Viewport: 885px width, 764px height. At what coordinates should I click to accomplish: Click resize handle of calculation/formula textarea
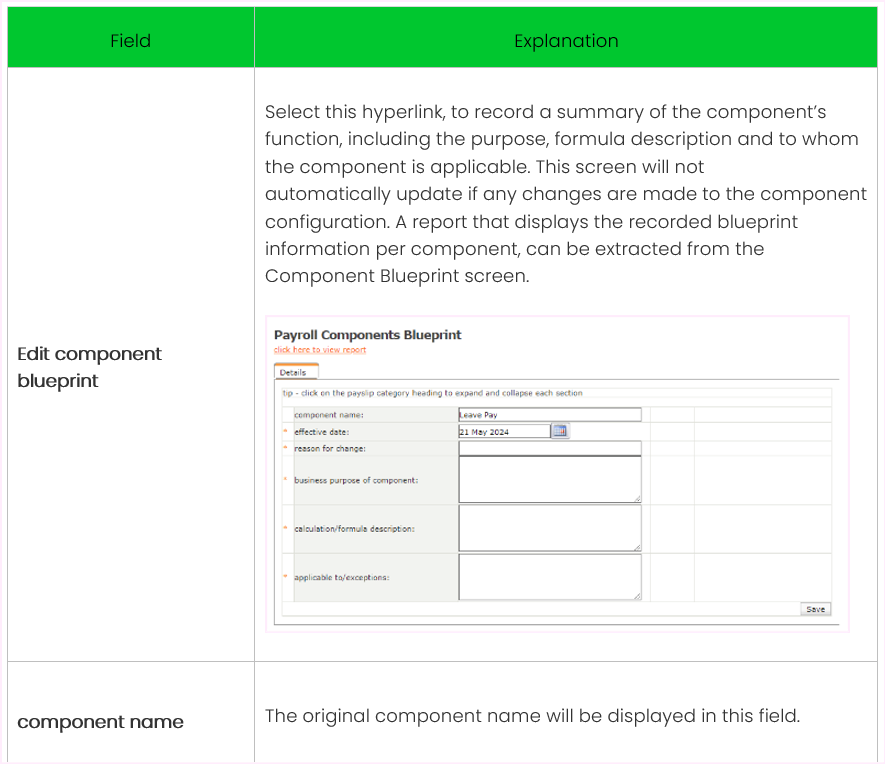(x=637, y=547)
